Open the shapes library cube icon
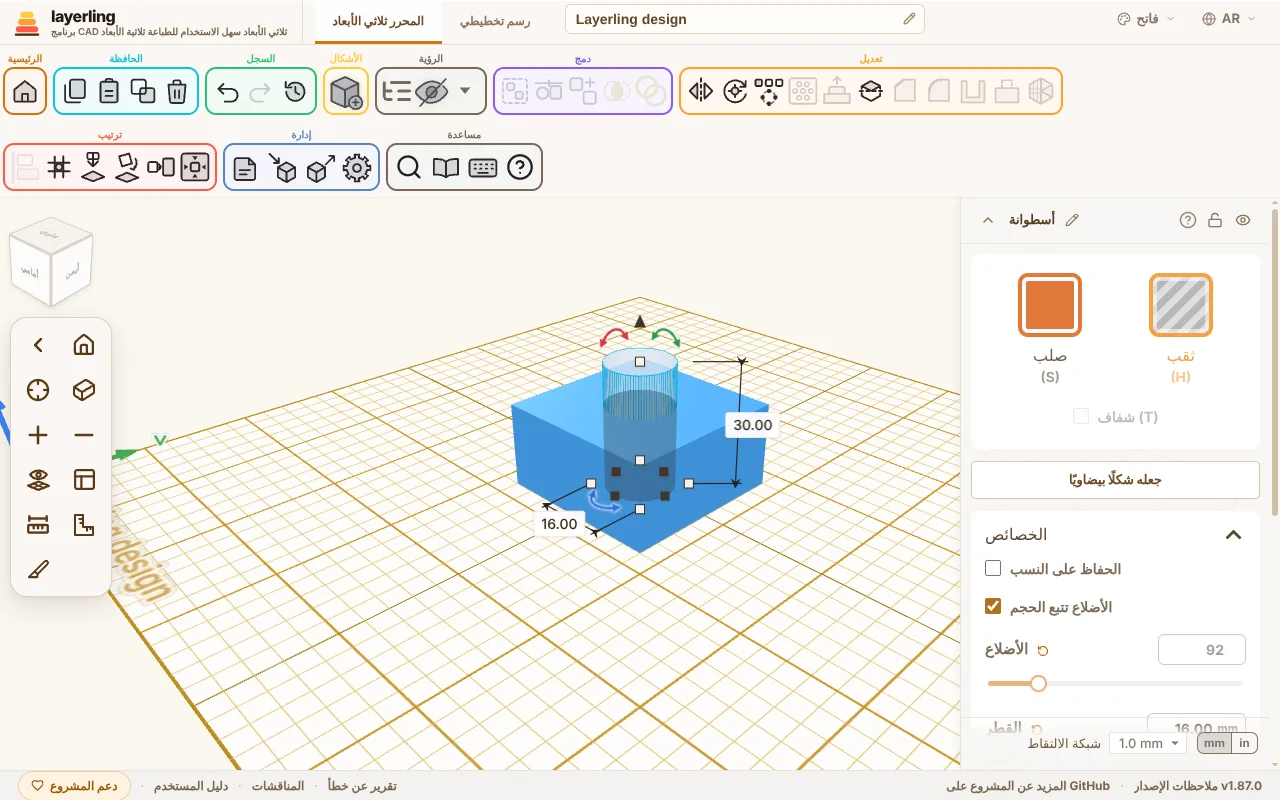The image size is (1280, 800). pyautogui.click(x=346, y=92)
